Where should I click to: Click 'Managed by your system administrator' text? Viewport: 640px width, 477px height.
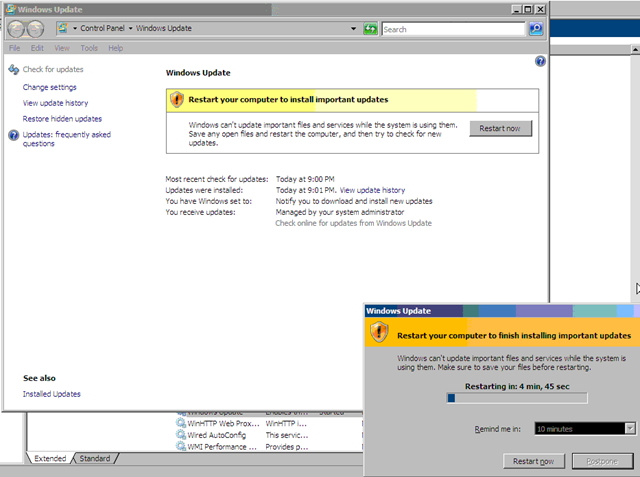coord(340,212)
